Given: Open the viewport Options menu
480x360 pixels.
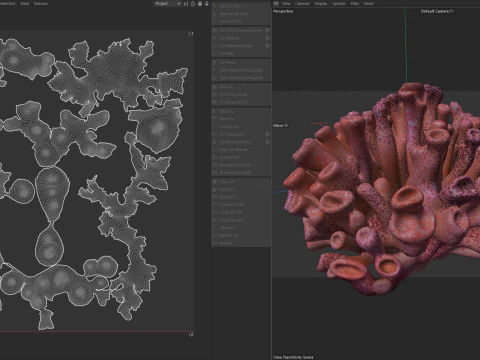Looking at the screenshot, I should [339, 4].
